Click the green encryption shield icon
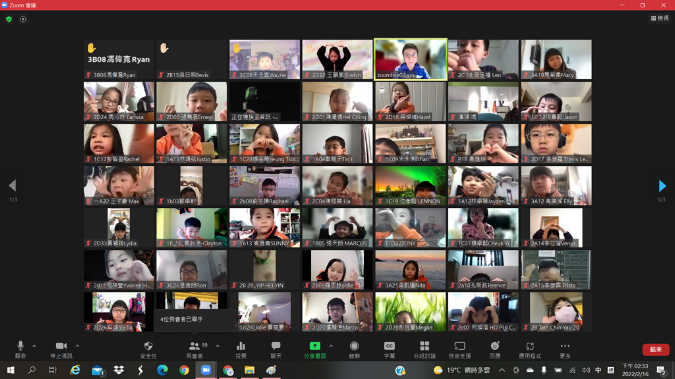The height and width of the screenshot is (379, 675). pyautogui.click(x=9, y=19)
